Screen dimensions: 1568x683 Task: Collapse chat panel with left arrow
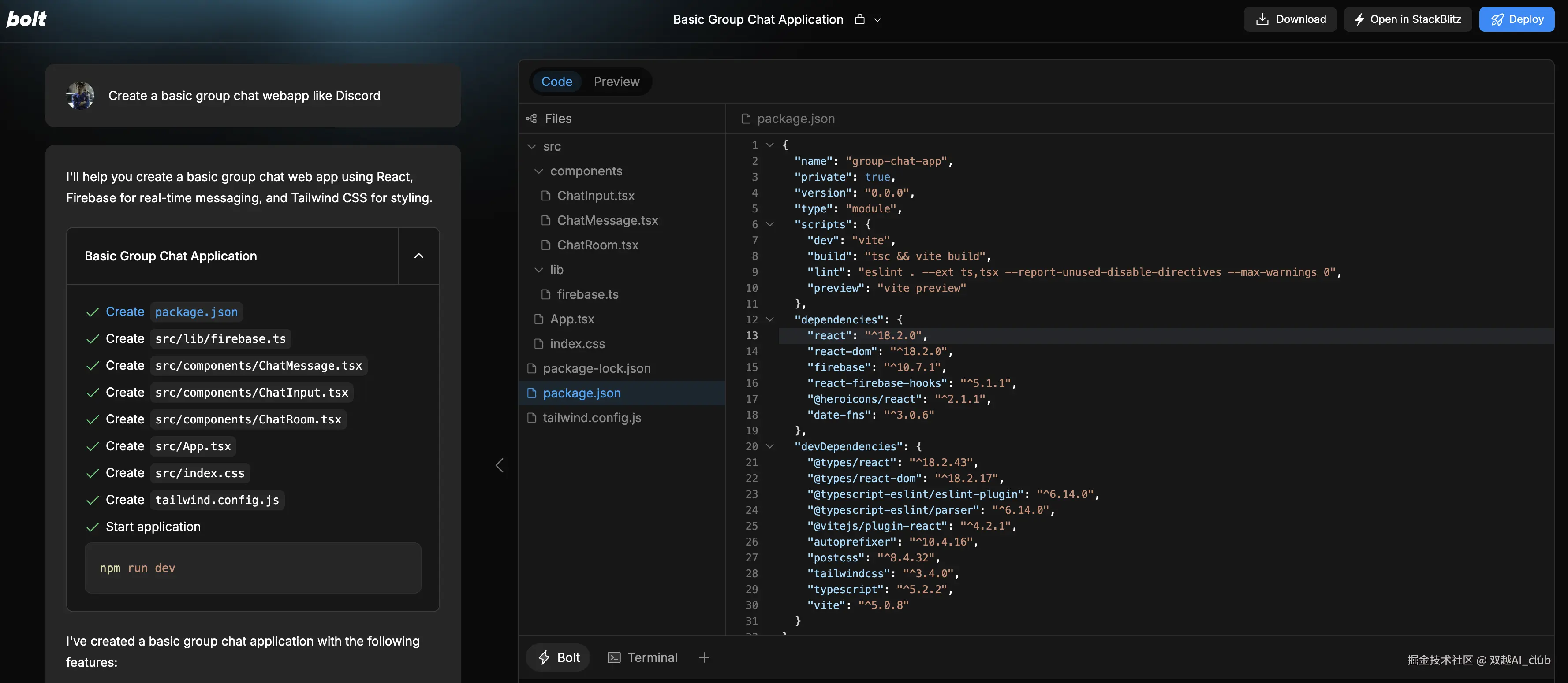tap(499, 465)
